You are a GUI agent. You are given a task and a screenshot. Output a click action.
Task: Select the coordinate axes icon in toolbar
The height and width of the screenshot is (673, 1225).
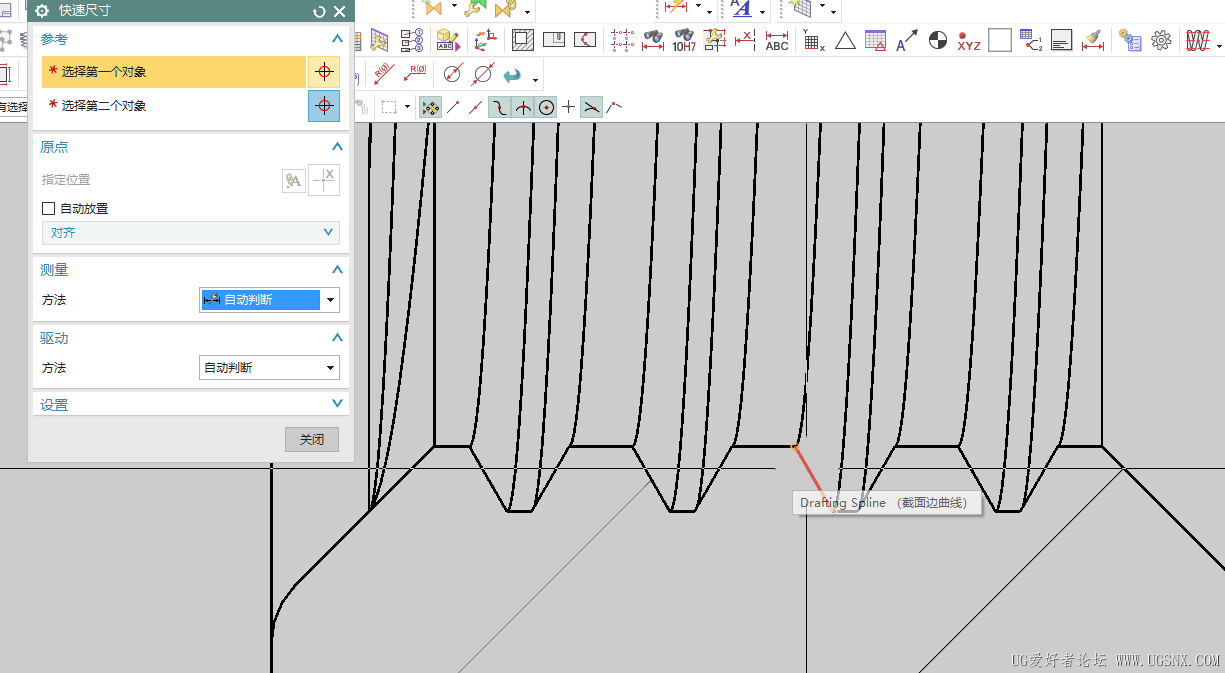(485, 40)
